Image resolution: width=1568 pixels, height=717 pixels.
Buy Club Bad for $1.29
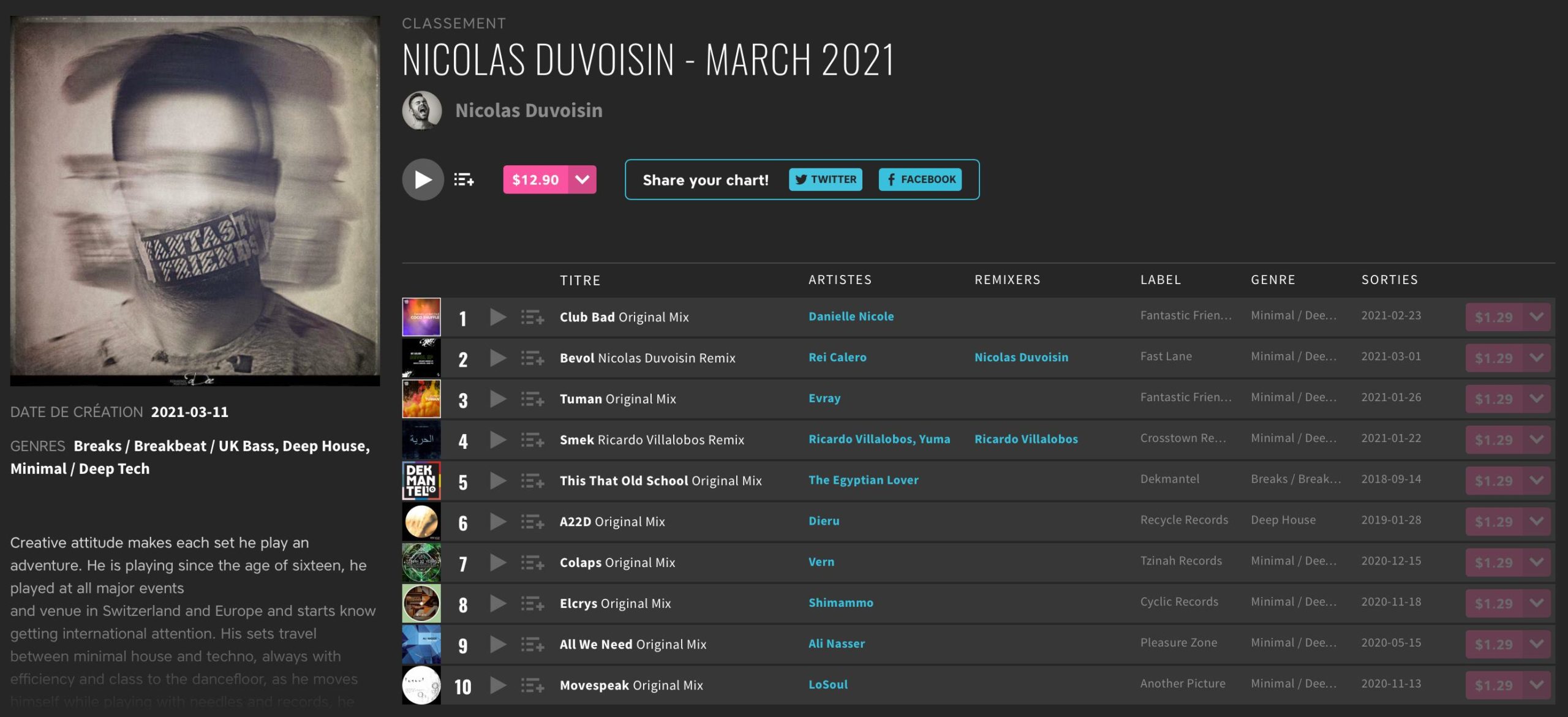(1494, 317)
